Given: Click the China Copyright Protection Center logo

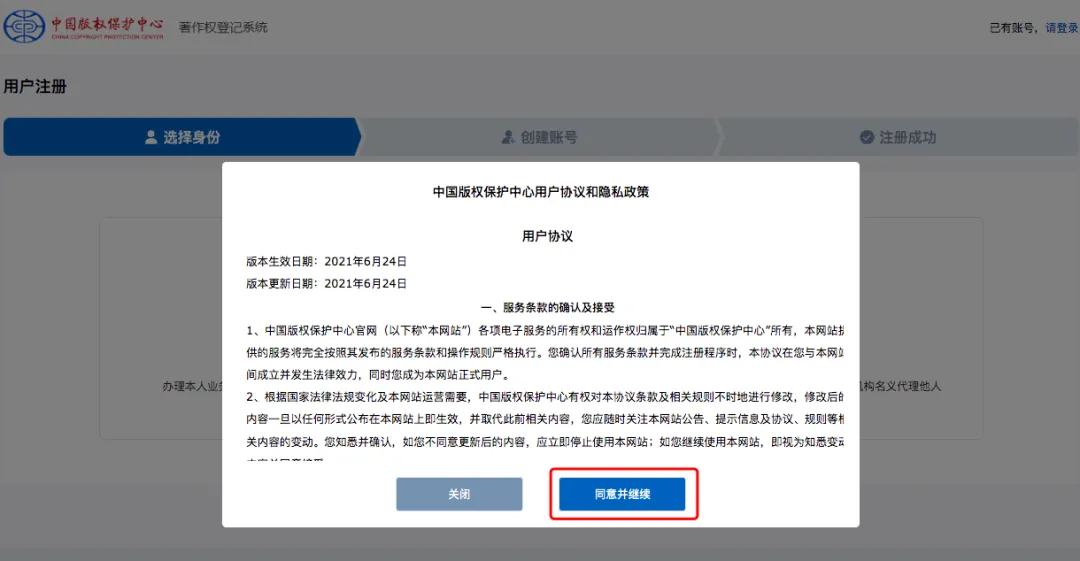Looking at the screenshot, I should [83, 26].
